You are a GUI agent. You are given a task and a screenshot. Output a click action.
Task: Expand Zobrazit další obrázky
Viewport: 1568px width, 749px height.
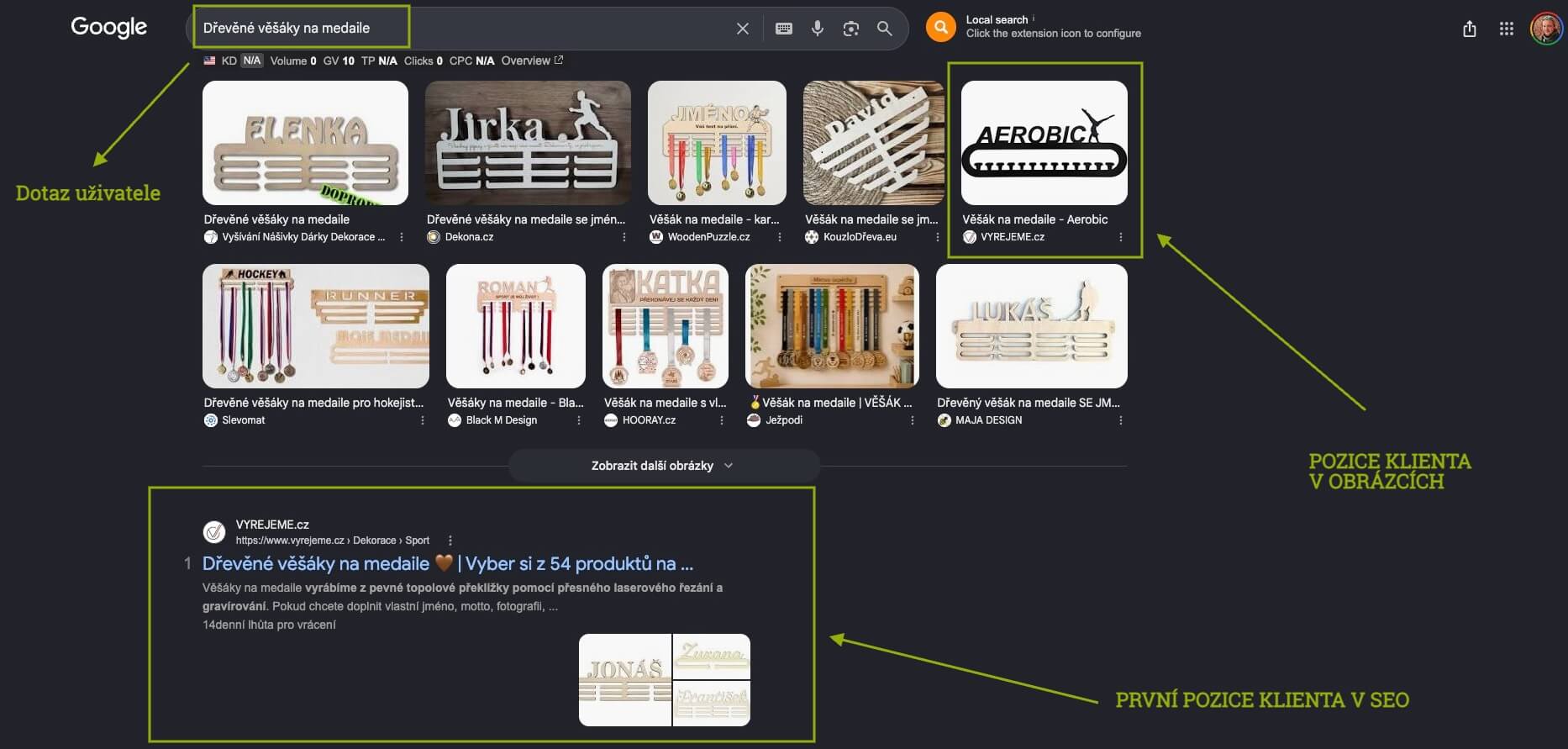(x=663, y=466)
